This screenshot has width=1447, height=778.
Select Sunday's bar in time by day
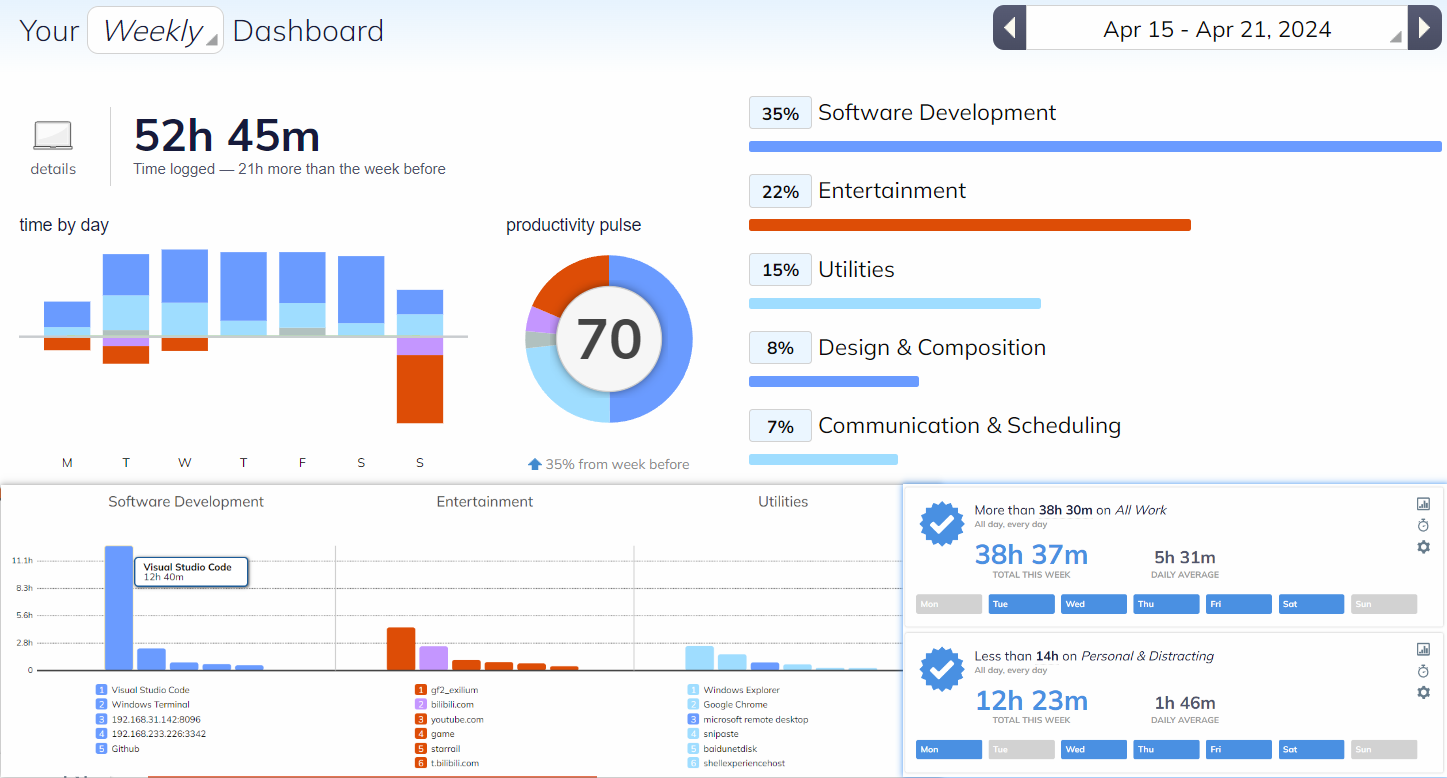[420, 356]
